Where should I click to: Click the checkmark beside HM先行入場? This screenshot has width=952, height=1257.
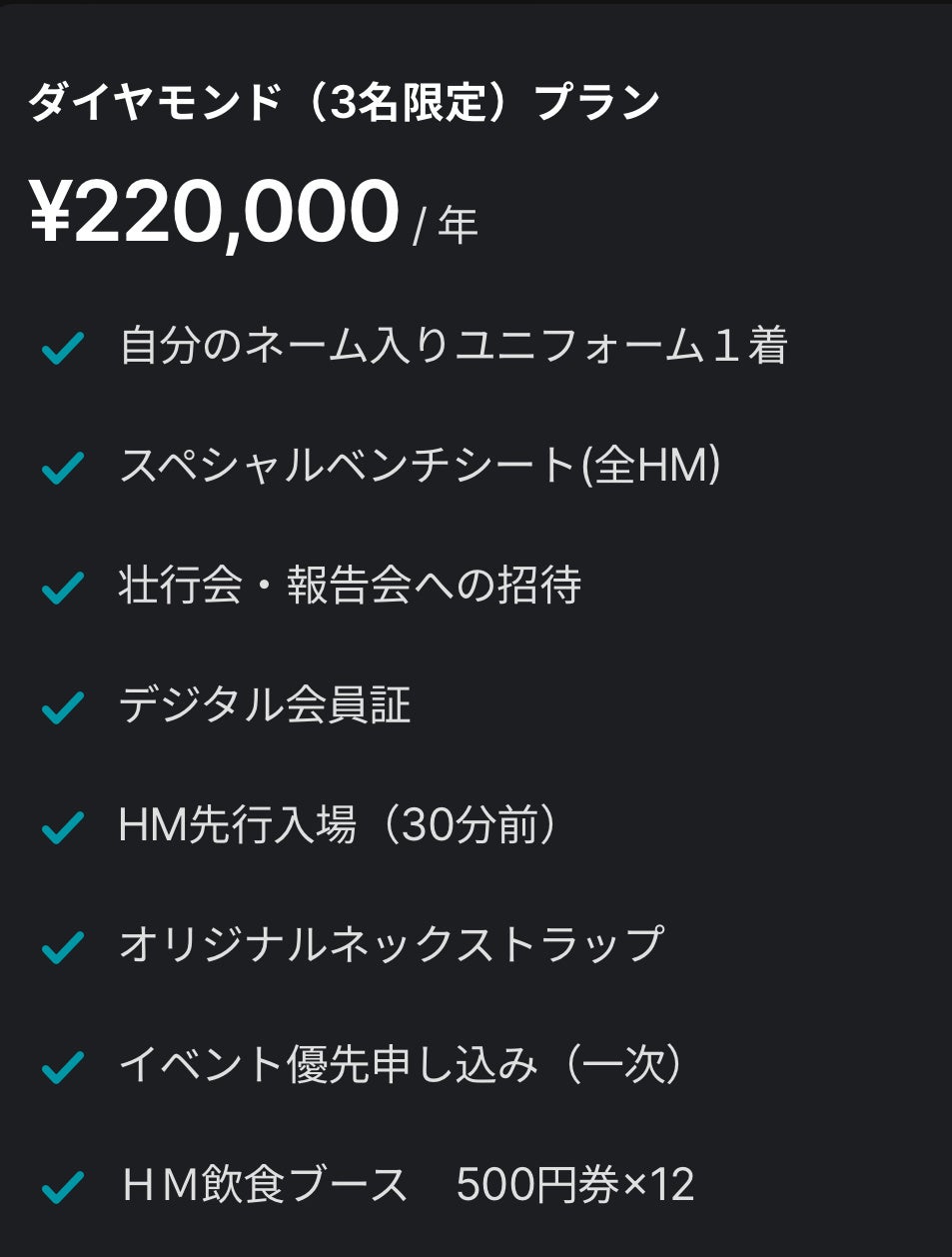(x=62, y=828)
